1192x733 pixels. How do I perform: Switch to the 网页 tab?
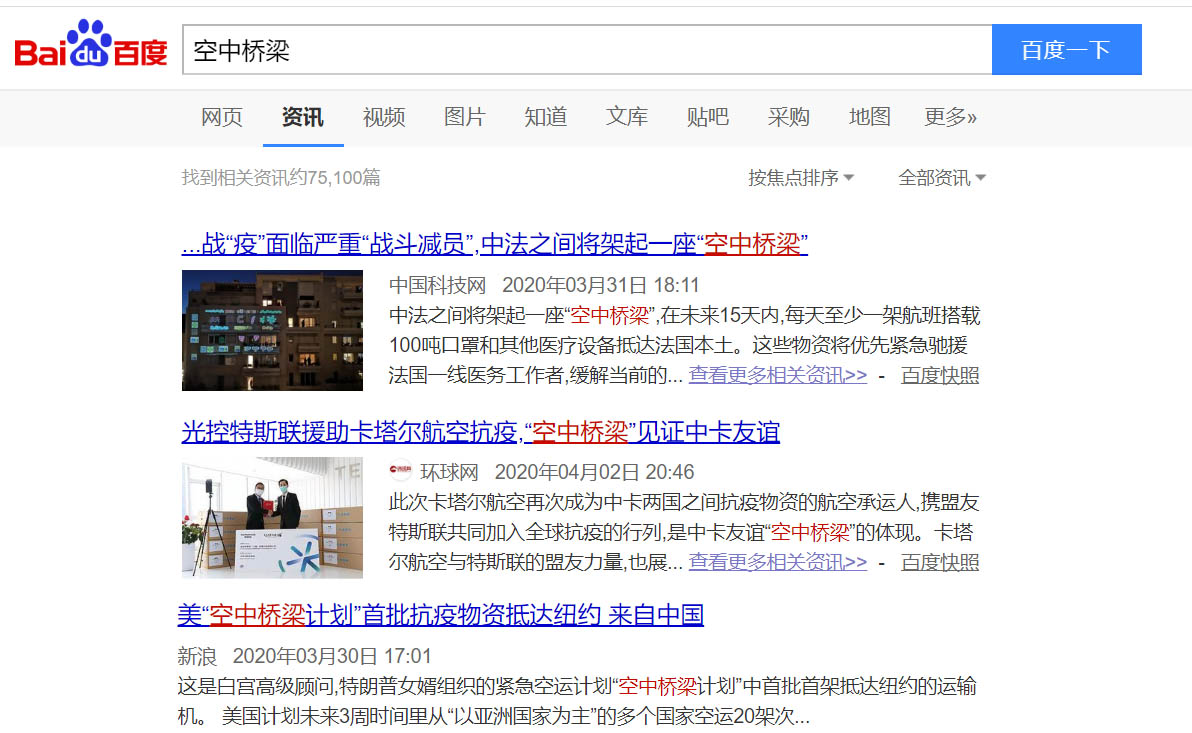[x=222, y=117]
